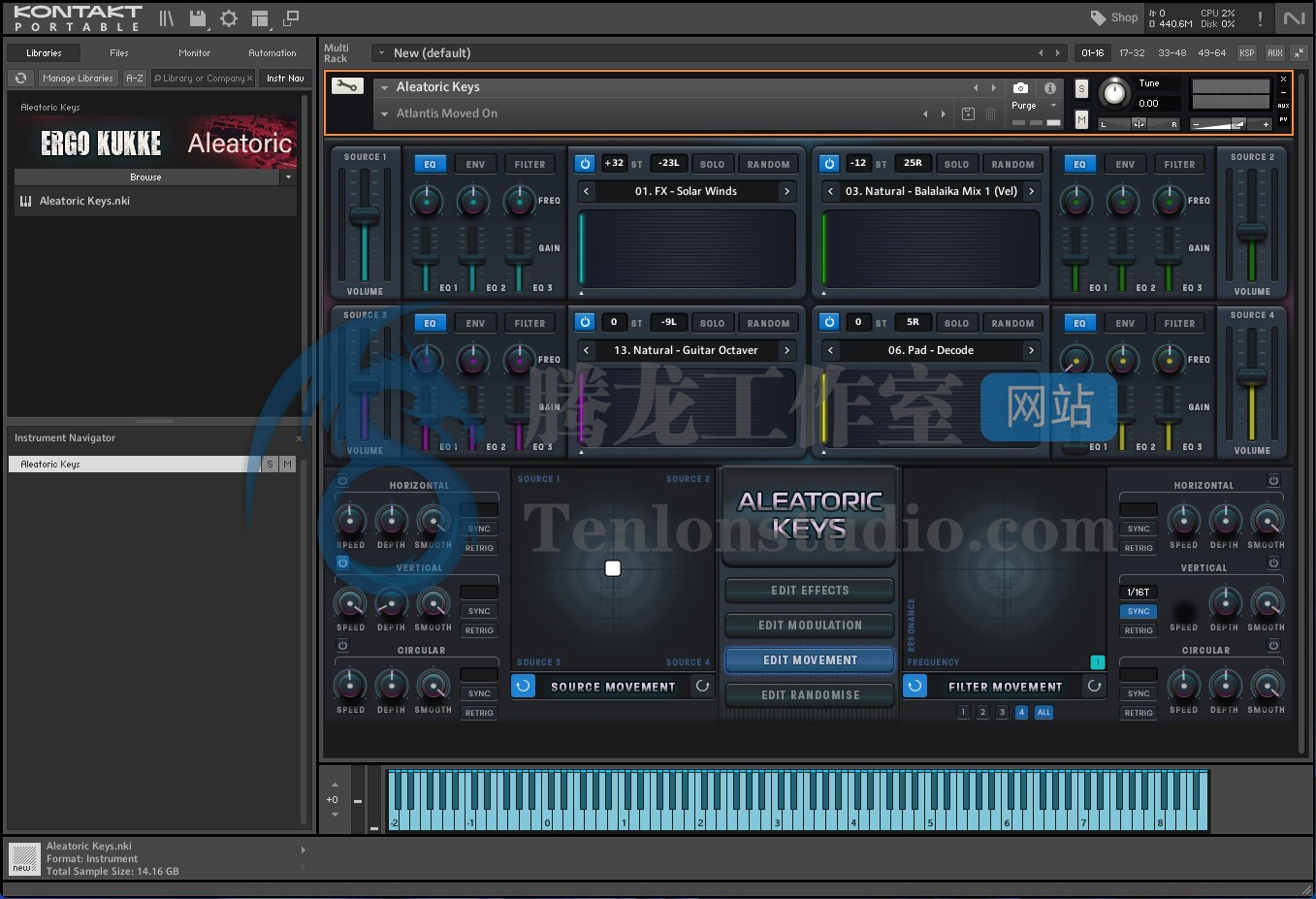Open the 13. Natural - Guitar Octaver sample menu
This screenshot has height=899, width=1316.
[x=687, y=351]
